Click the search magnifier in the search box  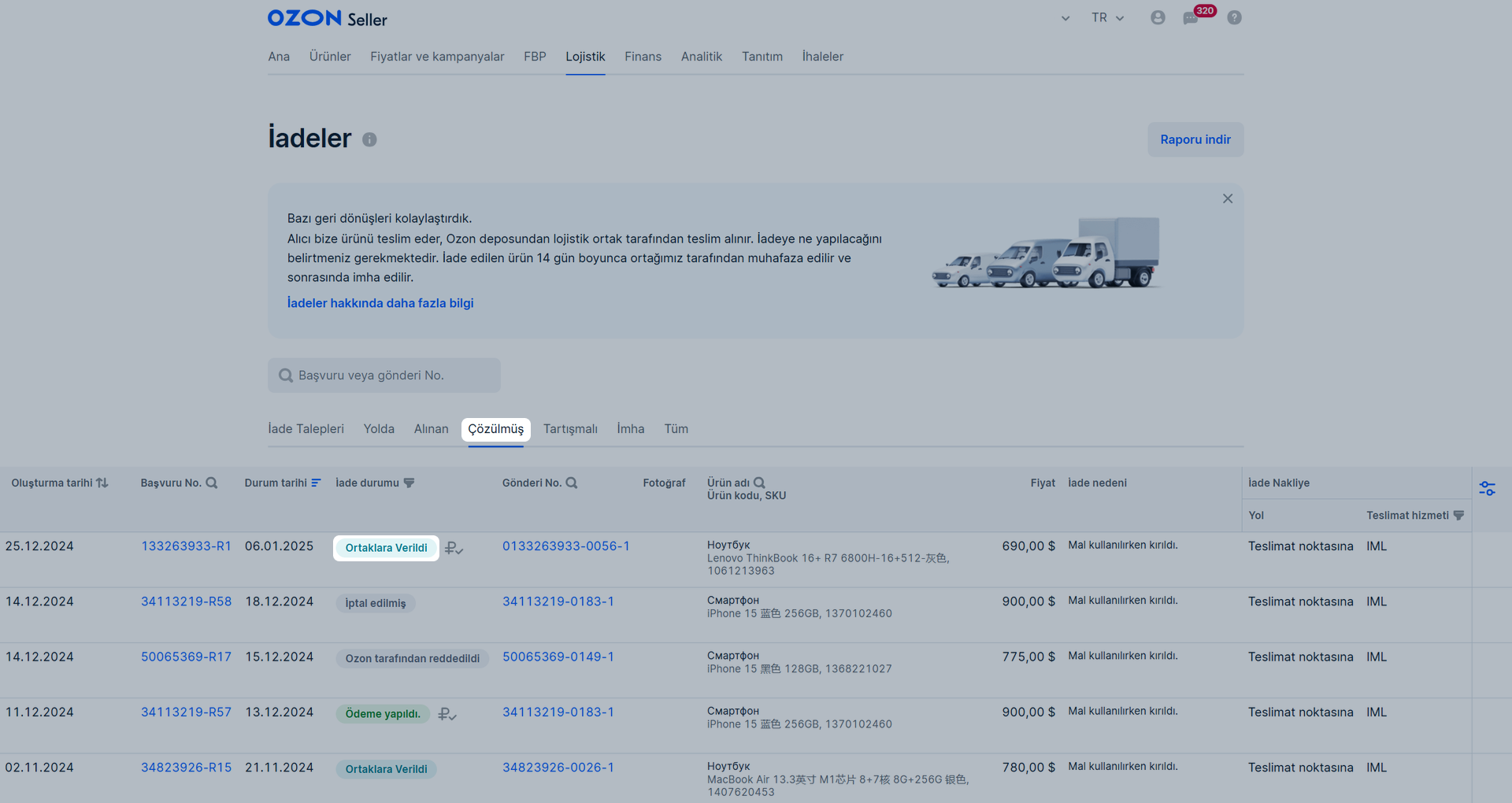pos(286,376)
